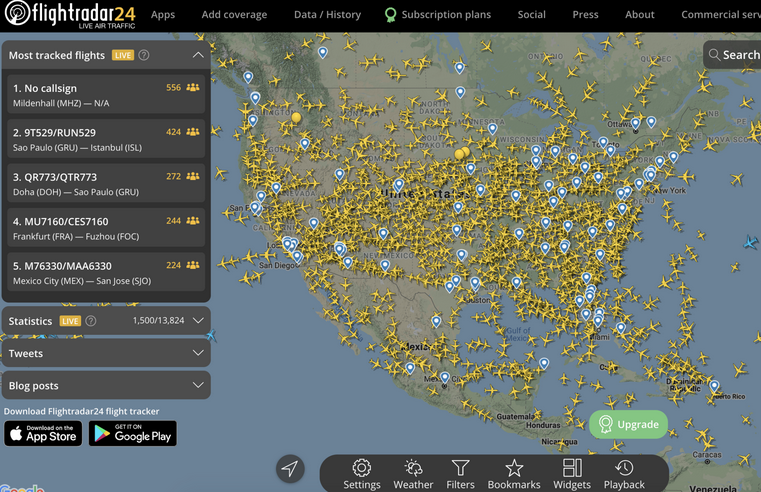
Task: Click the Most tracked flights help icon
Action: 144,55
